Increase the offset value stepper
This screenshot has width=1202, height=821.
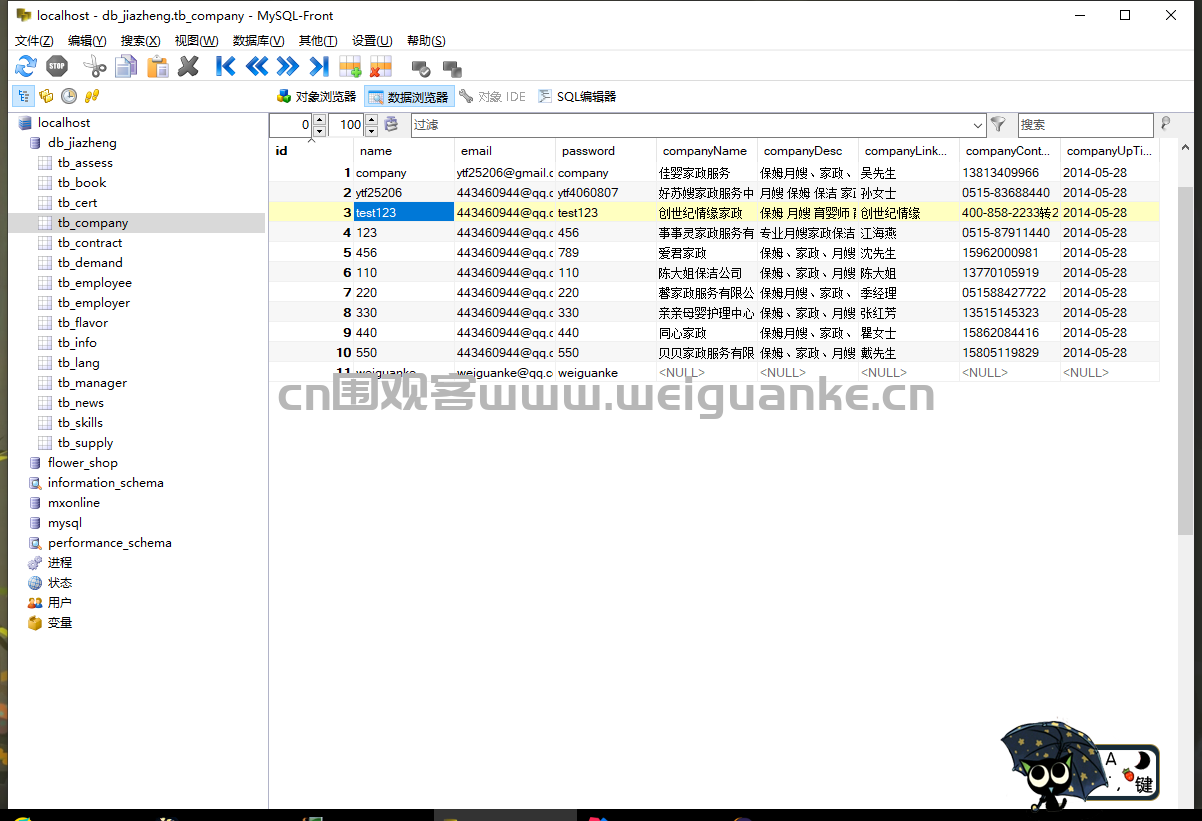click(x=319, y=119)
